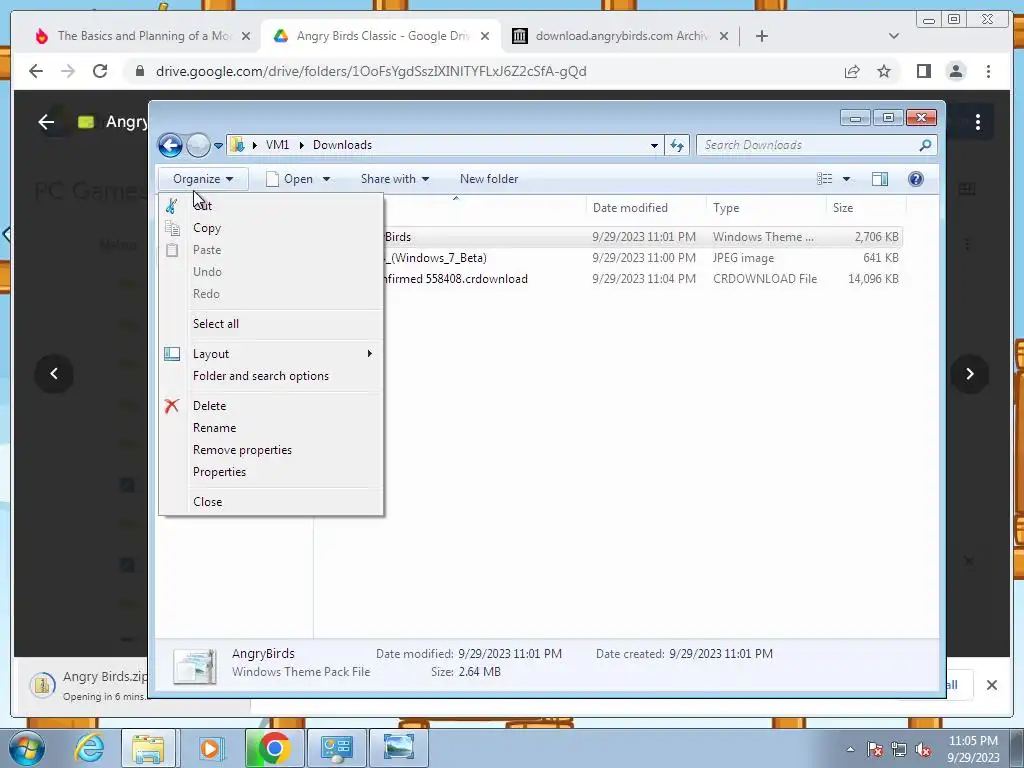Open Chrome tab search chevron
Viewport: 1024px width, 768px height.
click(894, 36)
